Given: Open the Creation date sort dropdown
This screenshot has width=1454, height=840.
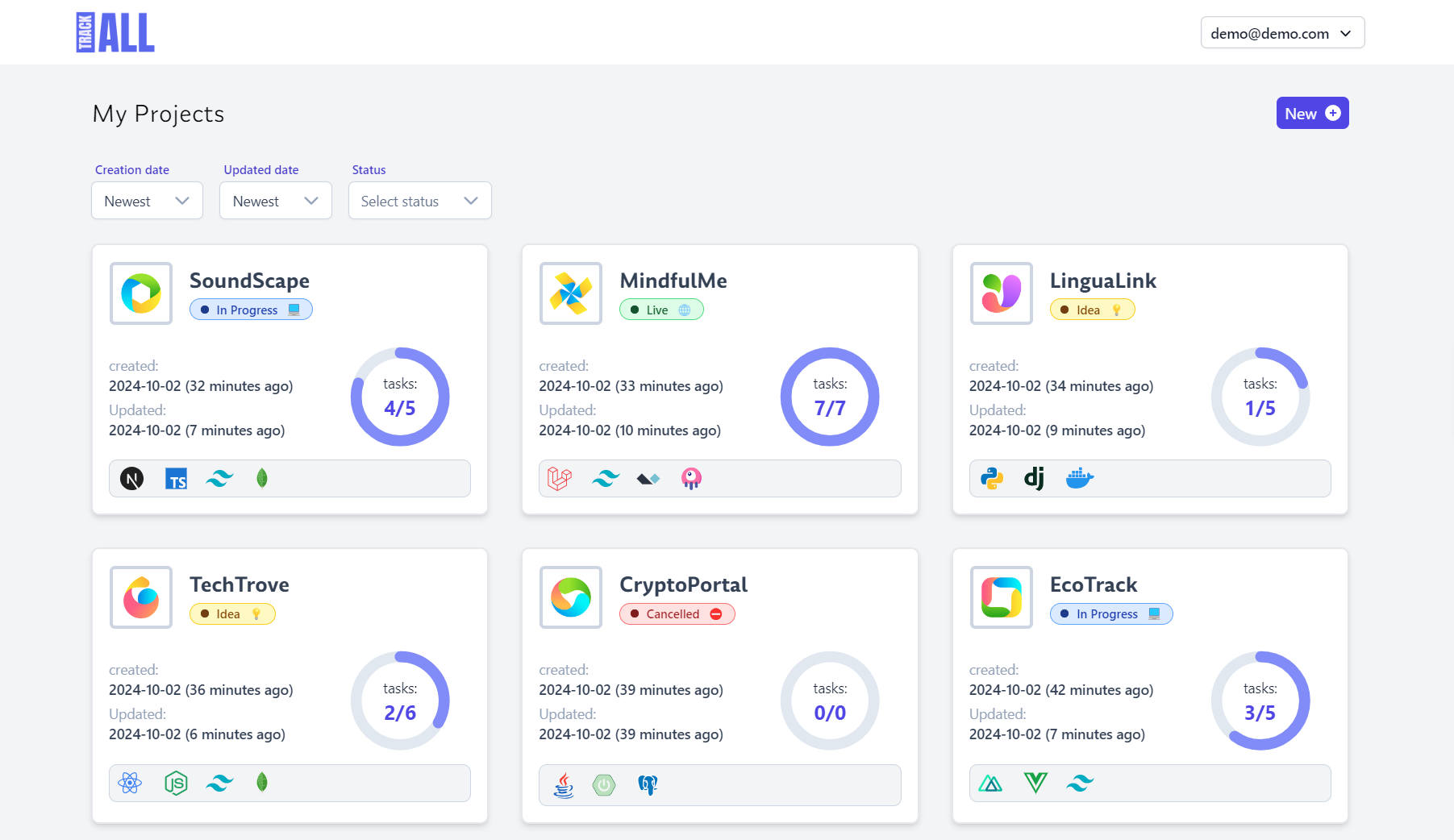Looking at the screenshot, I should click(147, 201).
